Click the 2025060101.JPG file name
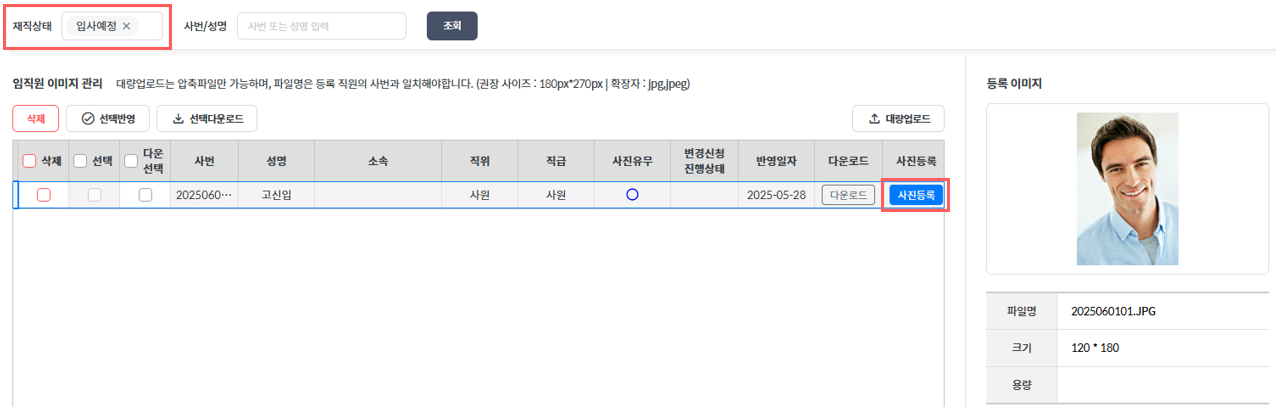 pos(1113,311)
